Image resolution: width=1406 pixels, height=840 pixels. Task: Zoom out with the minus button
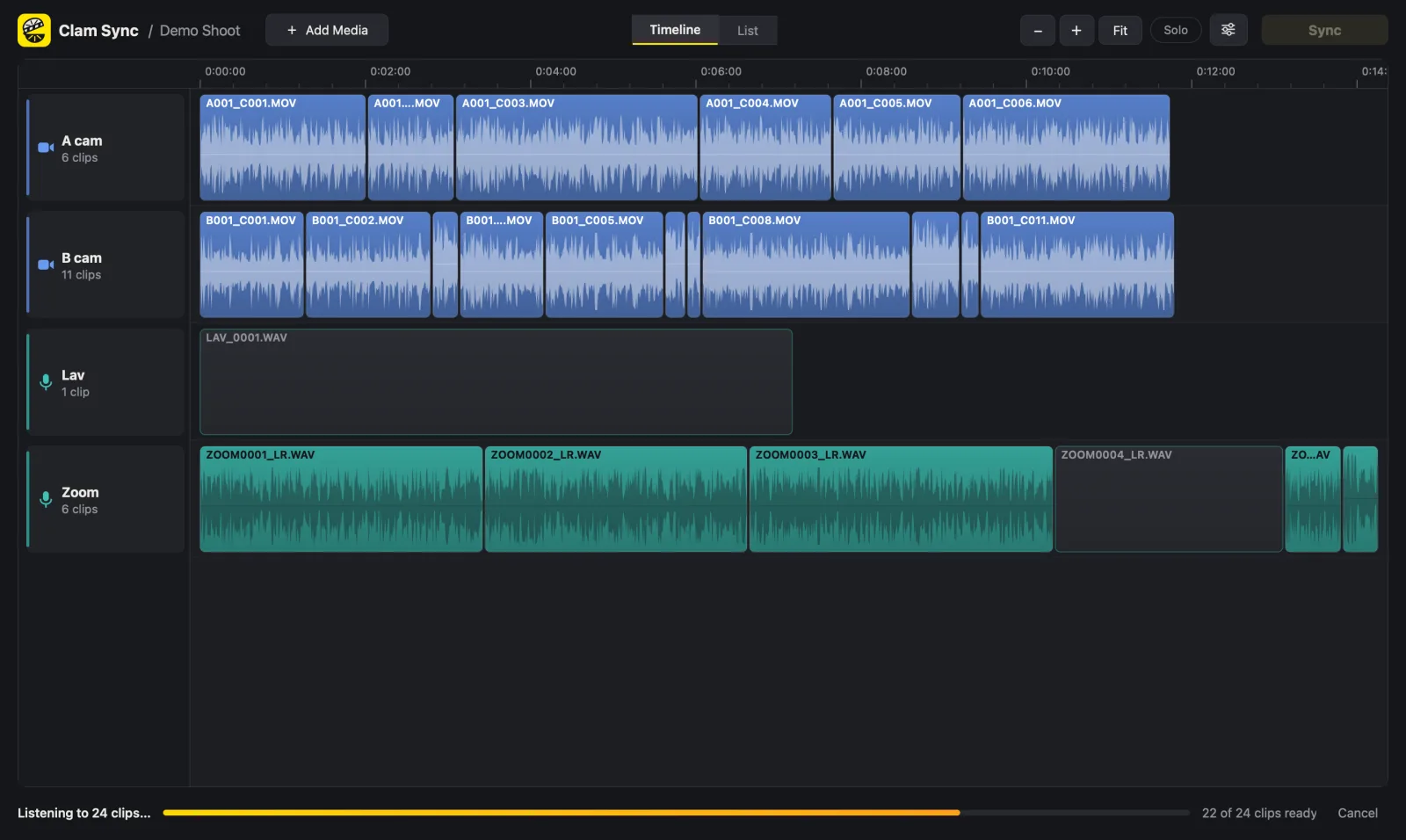[x=1038, y=30]
